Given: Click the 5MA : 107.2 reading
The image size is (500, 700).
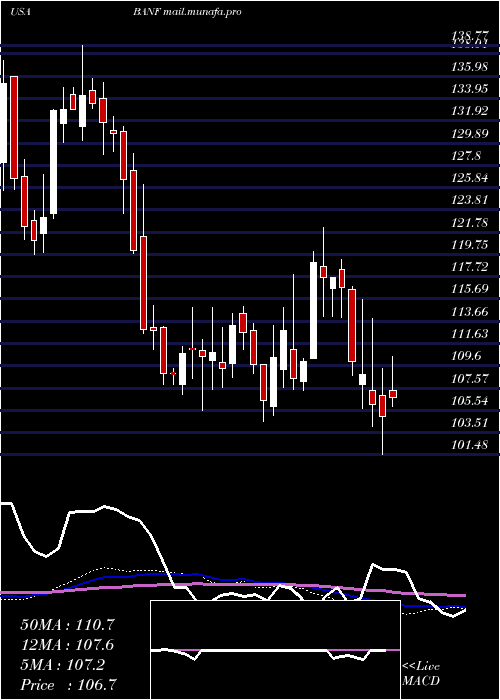Looking at the screenshot, I should click(62, 665).
